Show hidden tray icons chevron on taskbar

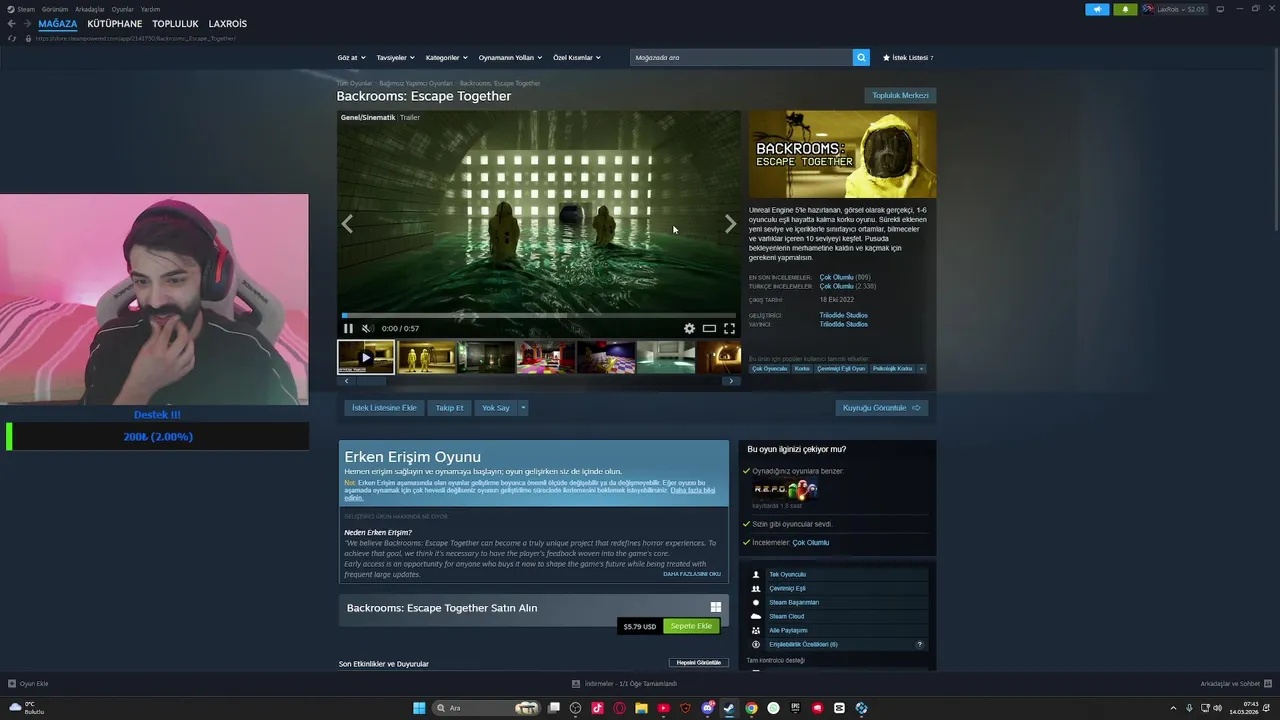(x=1173, y=708)
